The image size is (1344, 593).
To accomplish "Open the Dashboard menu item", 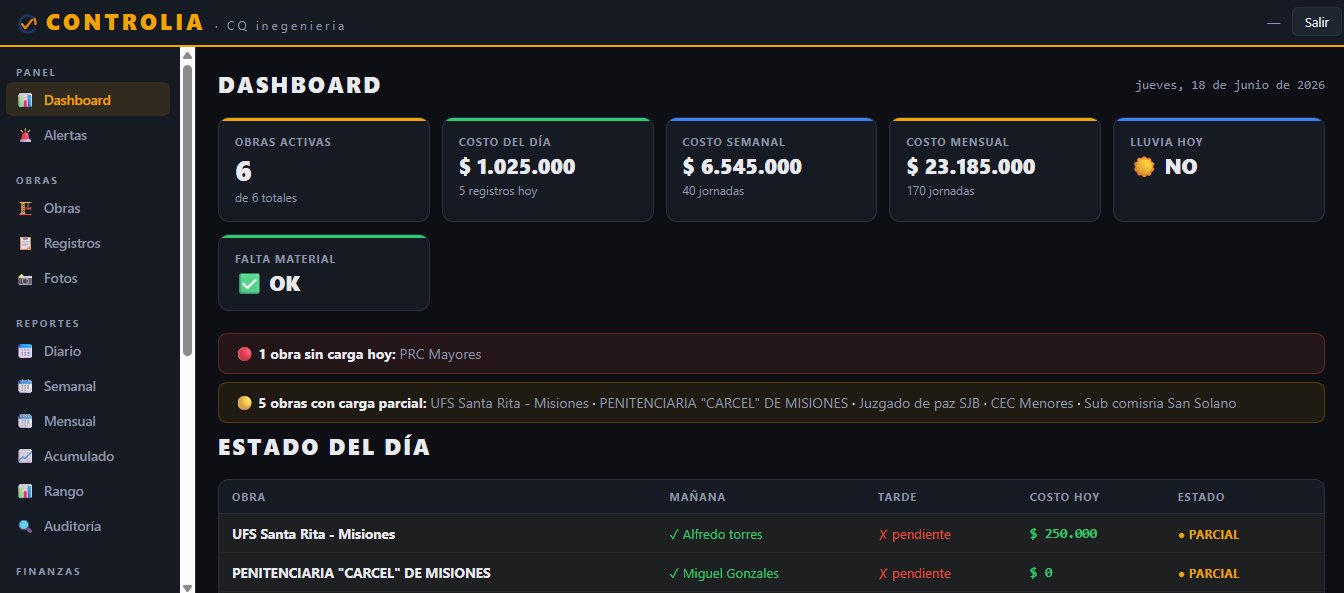I will click(x=88, y=100).
